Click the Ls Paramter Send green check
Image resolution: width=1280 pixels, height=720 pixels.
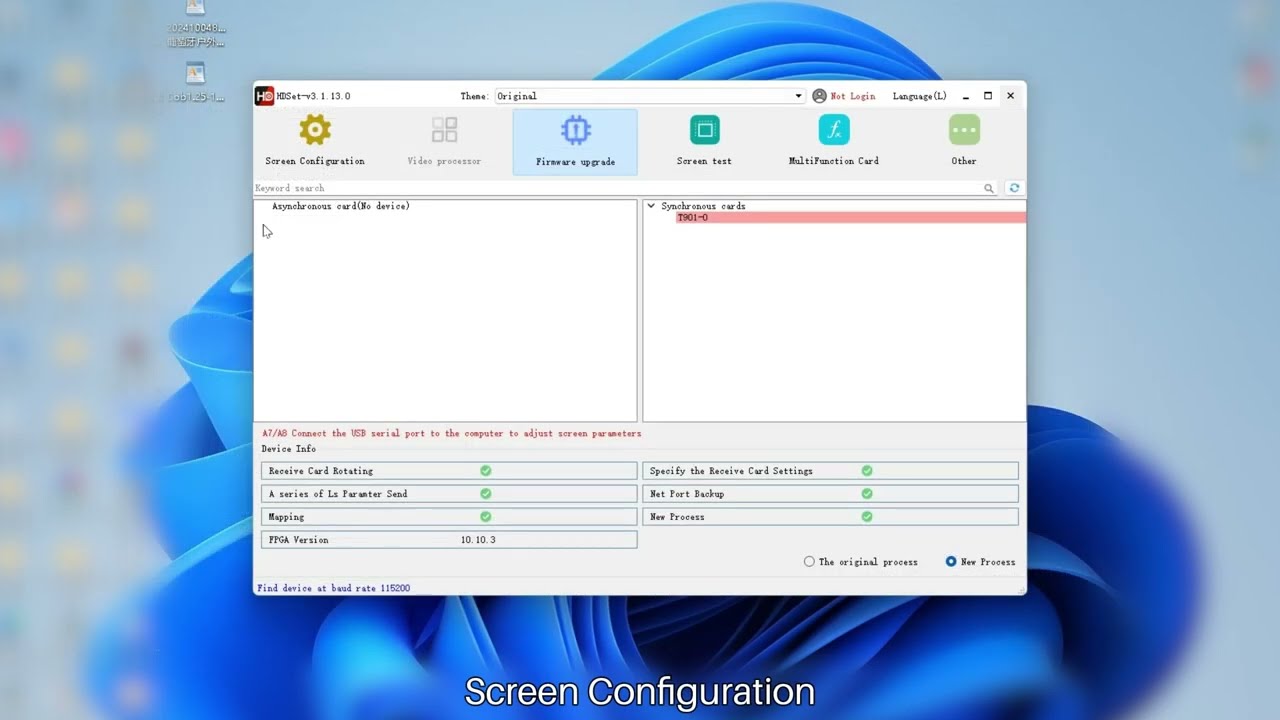click(x=485, y=493)
